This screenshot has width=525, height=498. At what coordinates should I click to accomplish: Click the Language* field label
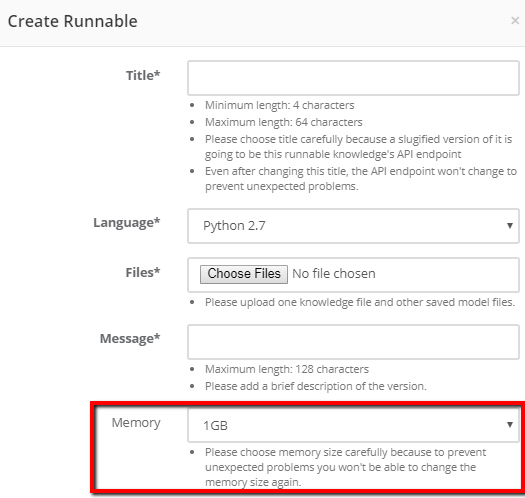coord(127,223)
